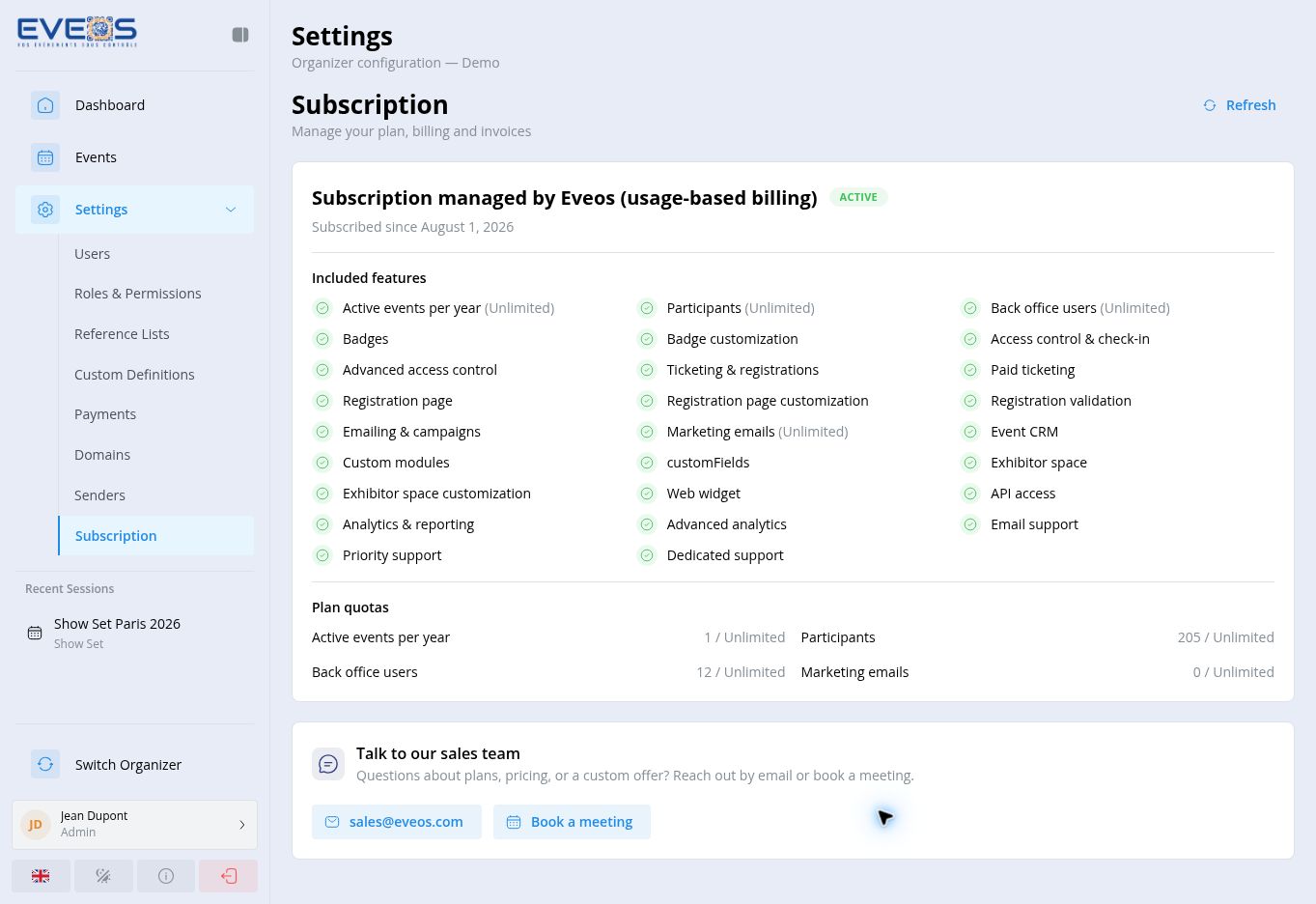Image resolution: width=1316 pixels, height=904 pixels.
Task: Click the Events calendar icon
Action: pos(45,157)
